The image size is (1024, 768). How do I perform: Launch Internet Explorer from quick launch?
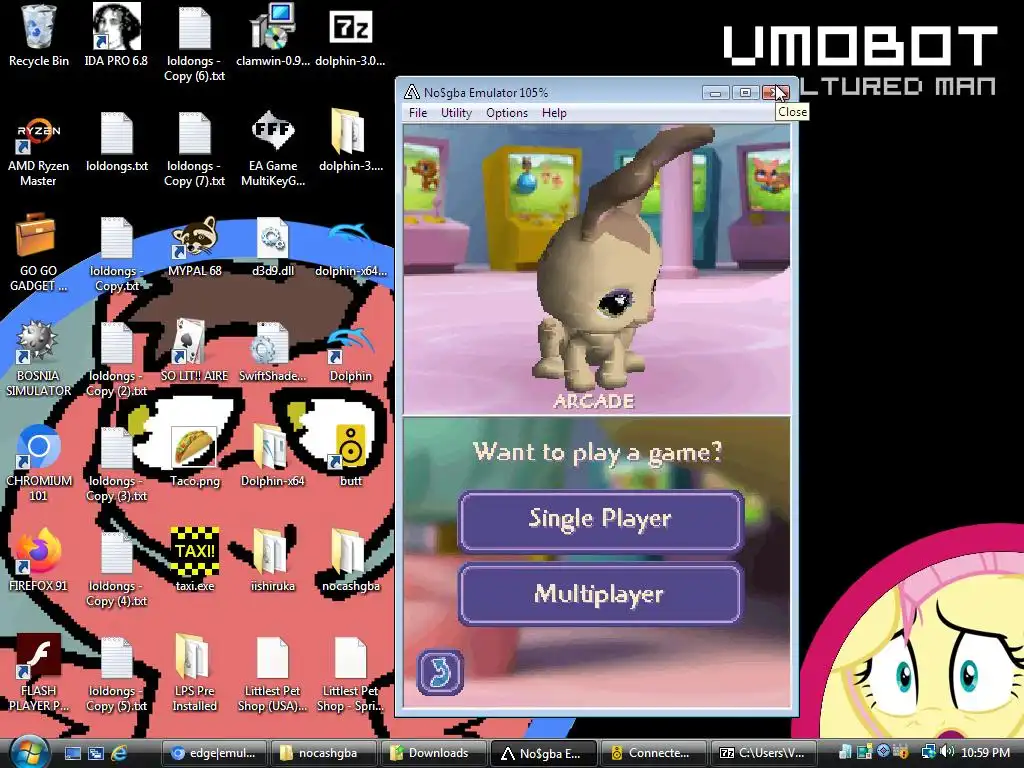[x=119, y=753]
